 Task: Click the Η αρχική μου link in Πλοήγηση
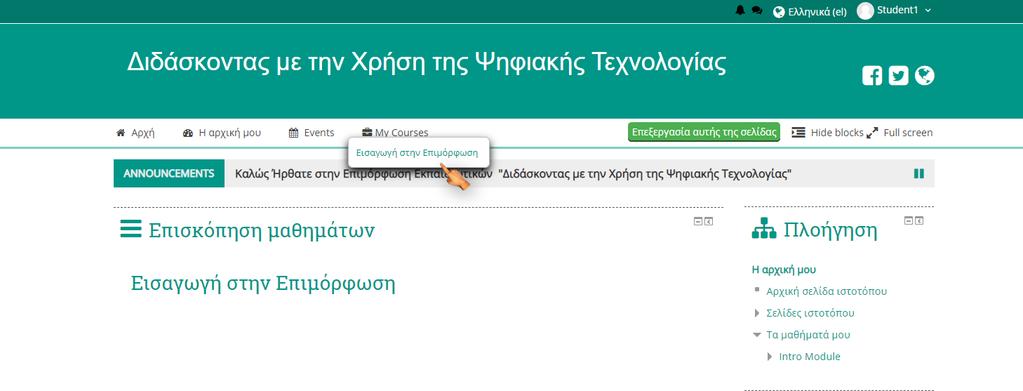click(784, 270)
